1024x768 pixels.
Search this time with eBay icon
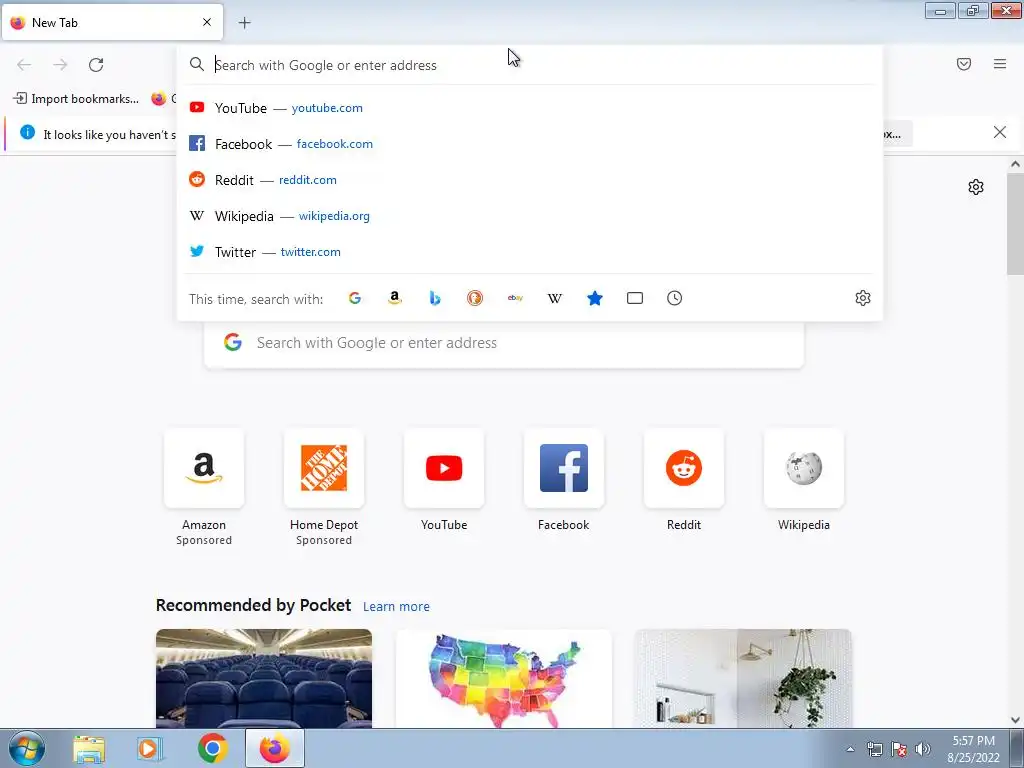tap(515, 298)
